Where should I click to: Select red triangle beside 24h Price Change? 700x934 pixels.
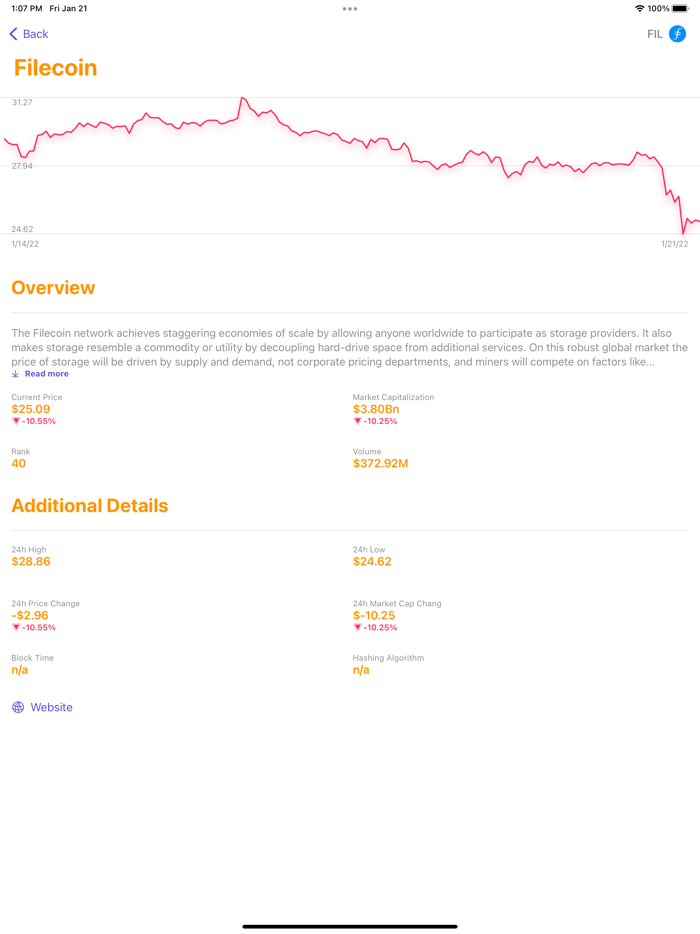(14, 627)
